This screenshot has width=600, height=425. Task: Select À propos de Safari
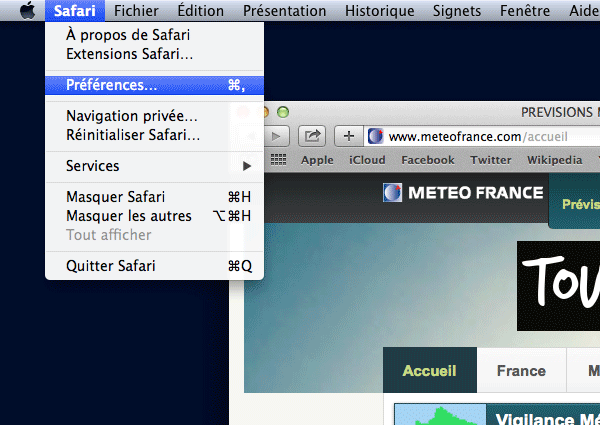(x=154, y=35)
